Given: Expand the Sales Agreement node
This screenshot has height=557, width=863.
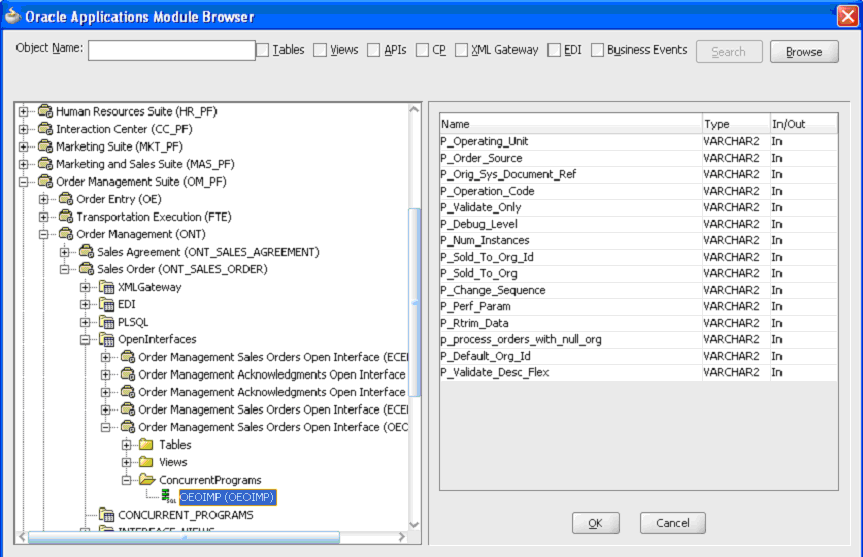Looking at the screenshot, I should (x=65, y=252).
